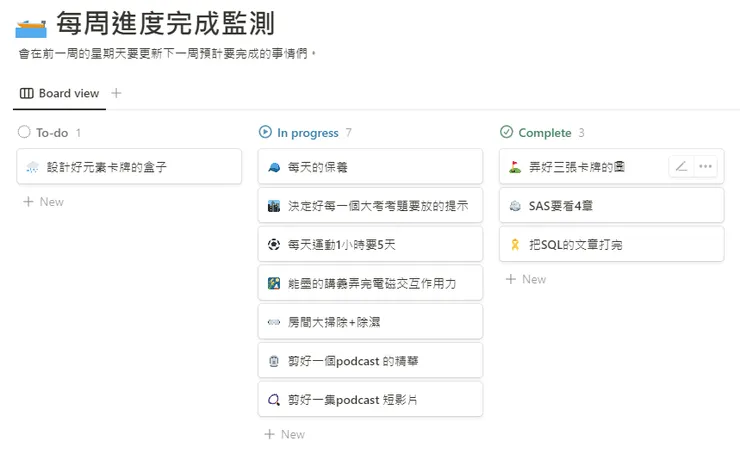Open the three-dot menu on first Complete card
The image size is (740, 460).
[x=705, y=167]
